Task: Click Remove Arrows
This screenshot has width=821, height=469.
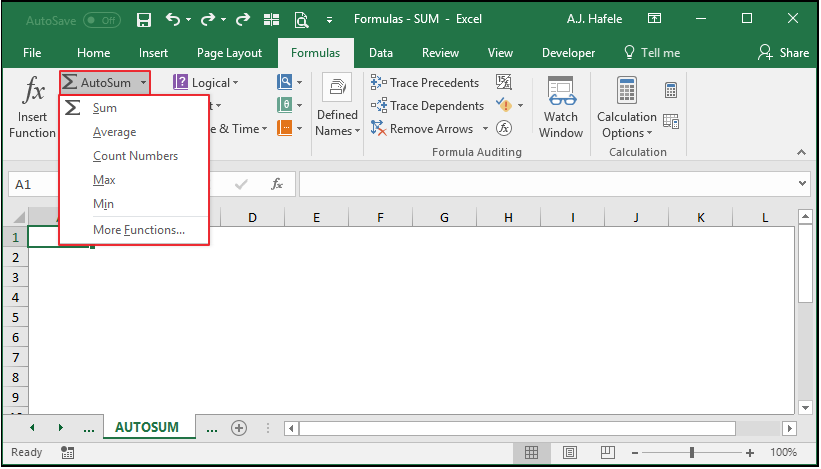Action: click(x=422, y=129)
